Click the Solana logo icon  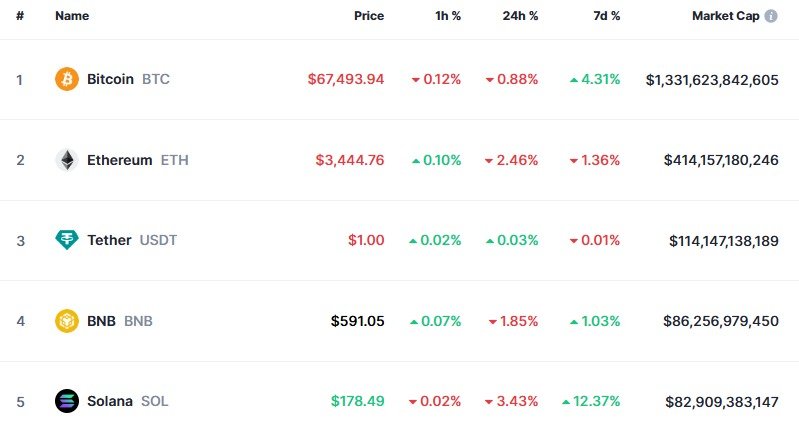click(67, 401)
